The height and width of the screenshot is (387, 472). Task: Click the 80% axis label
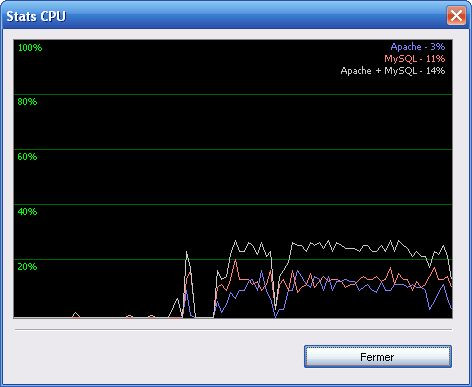coord(27,102)
